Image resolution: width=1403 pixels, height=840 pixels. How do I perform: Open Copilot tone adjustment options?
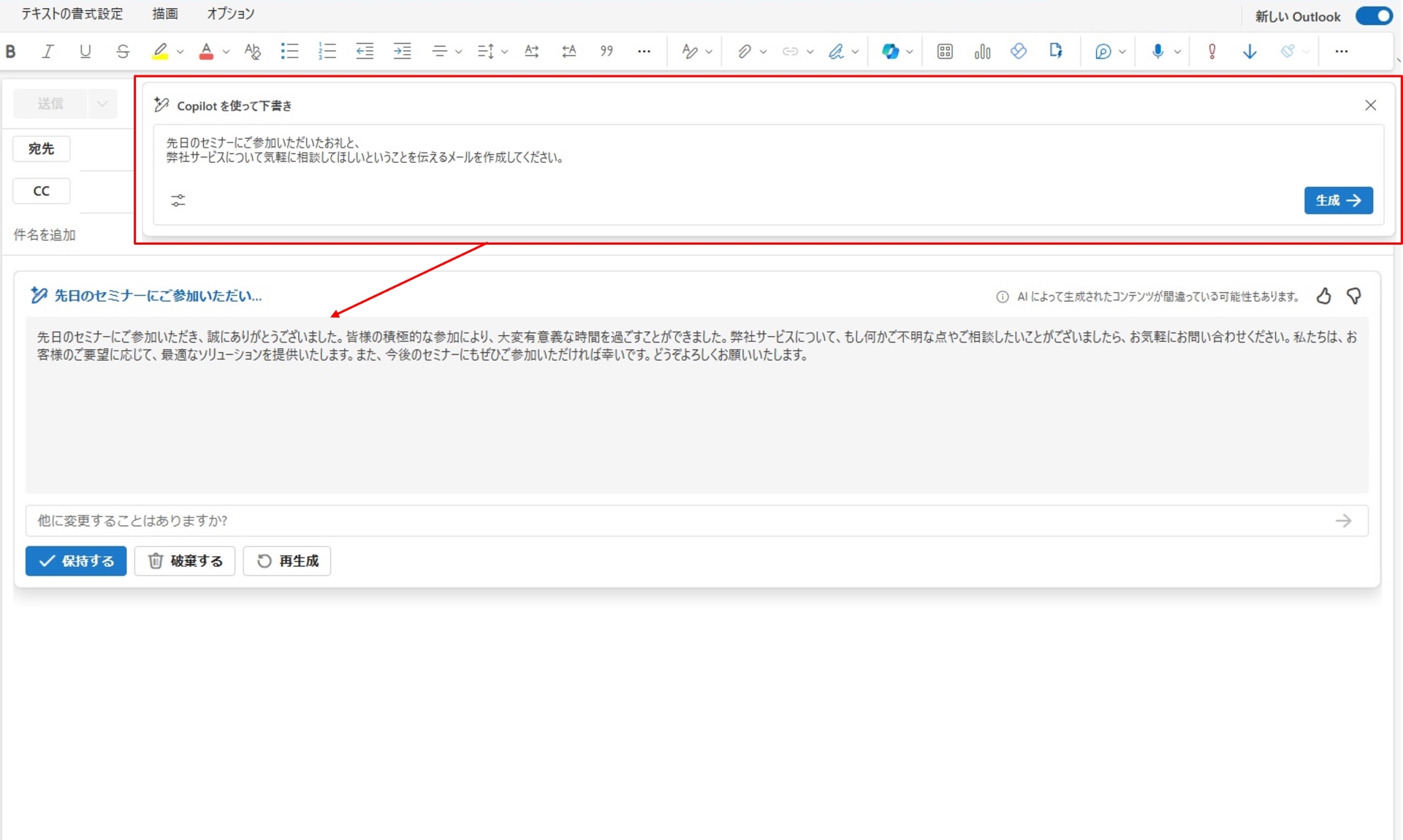coord(178,200)
